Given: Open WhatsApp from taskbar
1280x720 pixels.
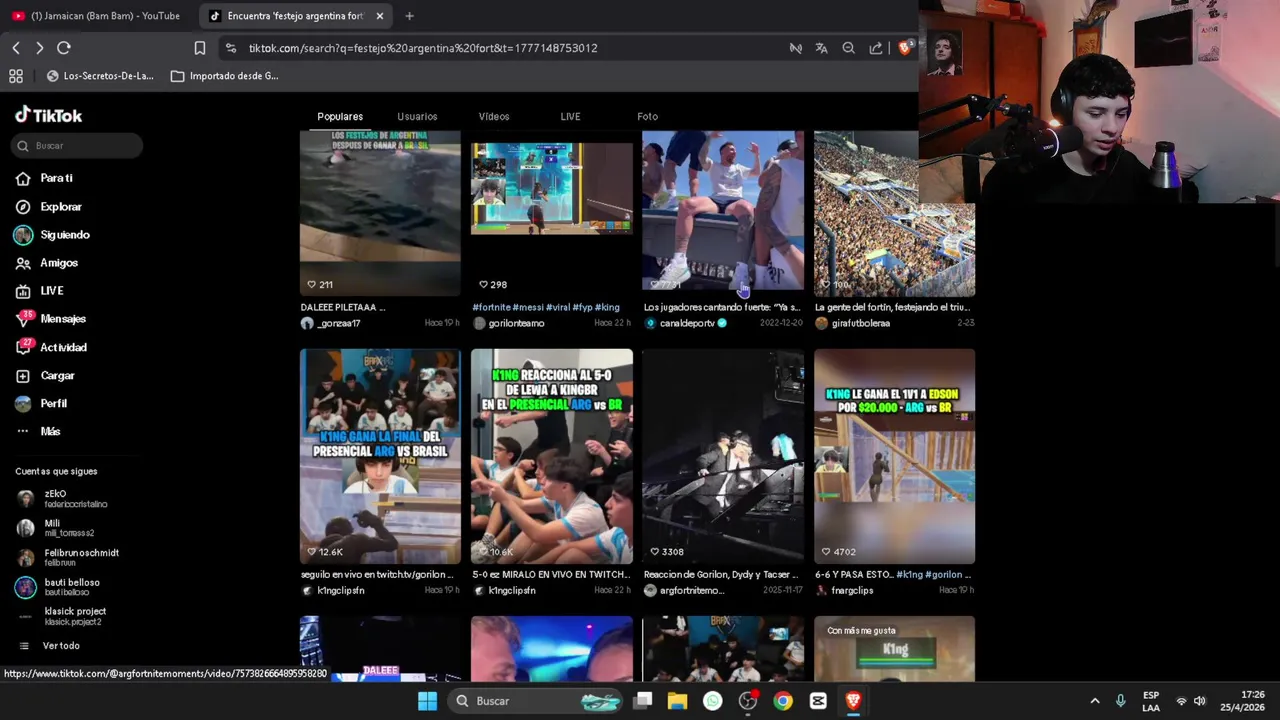Looking at the screenshot, I should click(712, 701).
